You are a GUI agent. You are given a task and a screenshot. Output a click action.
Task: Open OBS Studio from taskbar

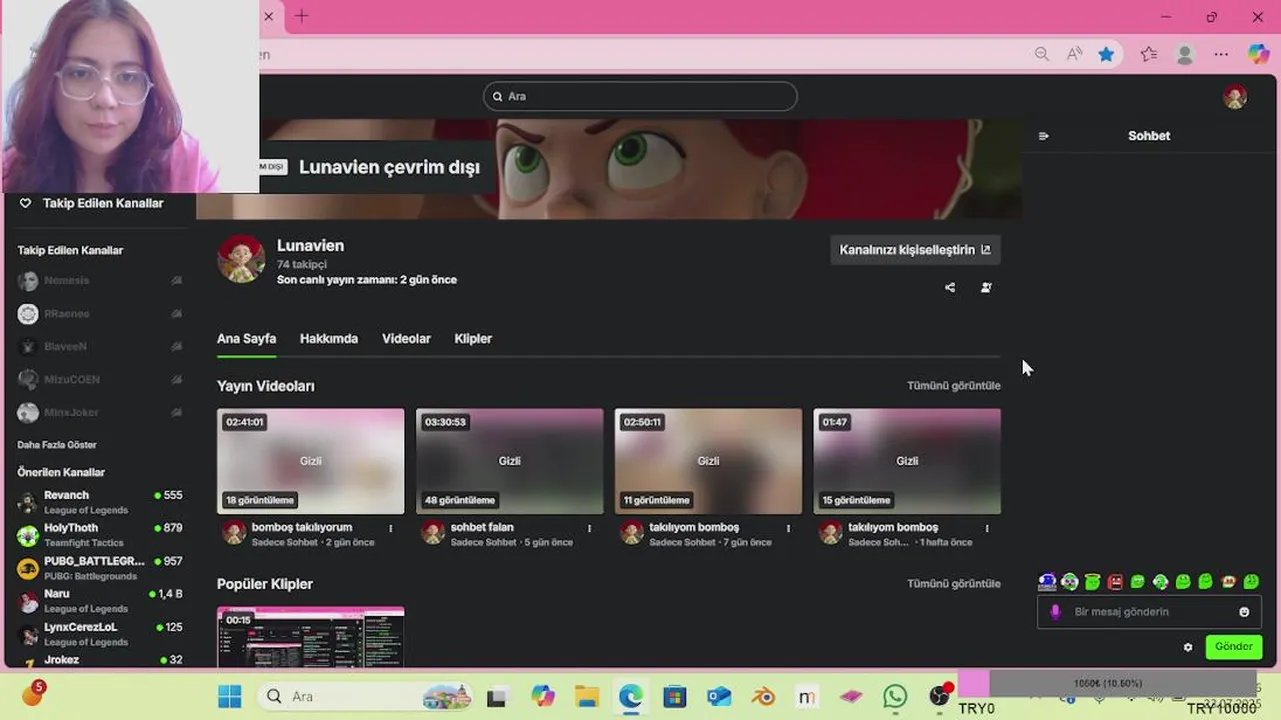[939, 696]
